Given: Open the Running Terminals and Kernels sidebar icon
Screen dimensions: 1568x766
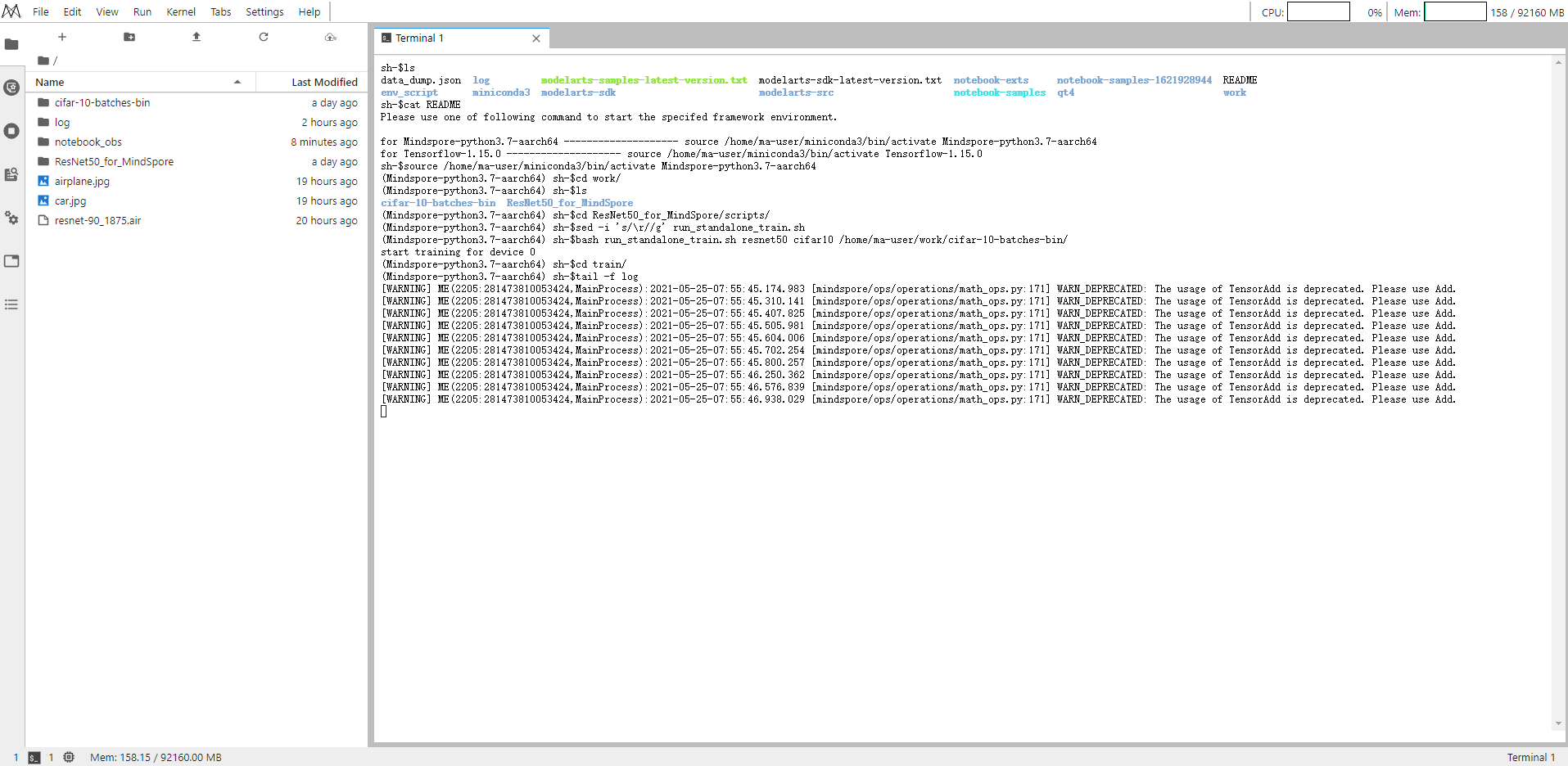Looking at the screenshot, I should click(11, 131).
